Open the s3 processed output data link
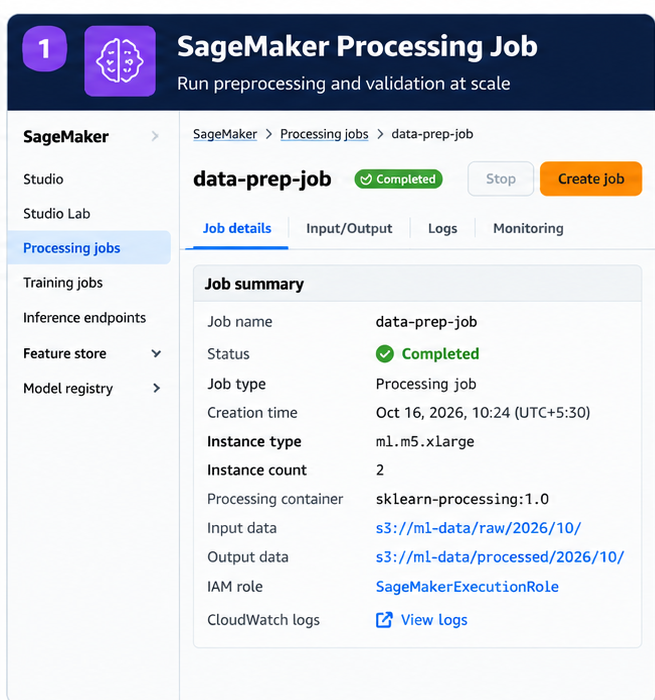The width and height of the screenshot is (655, 700). click(x=500, y=557)
